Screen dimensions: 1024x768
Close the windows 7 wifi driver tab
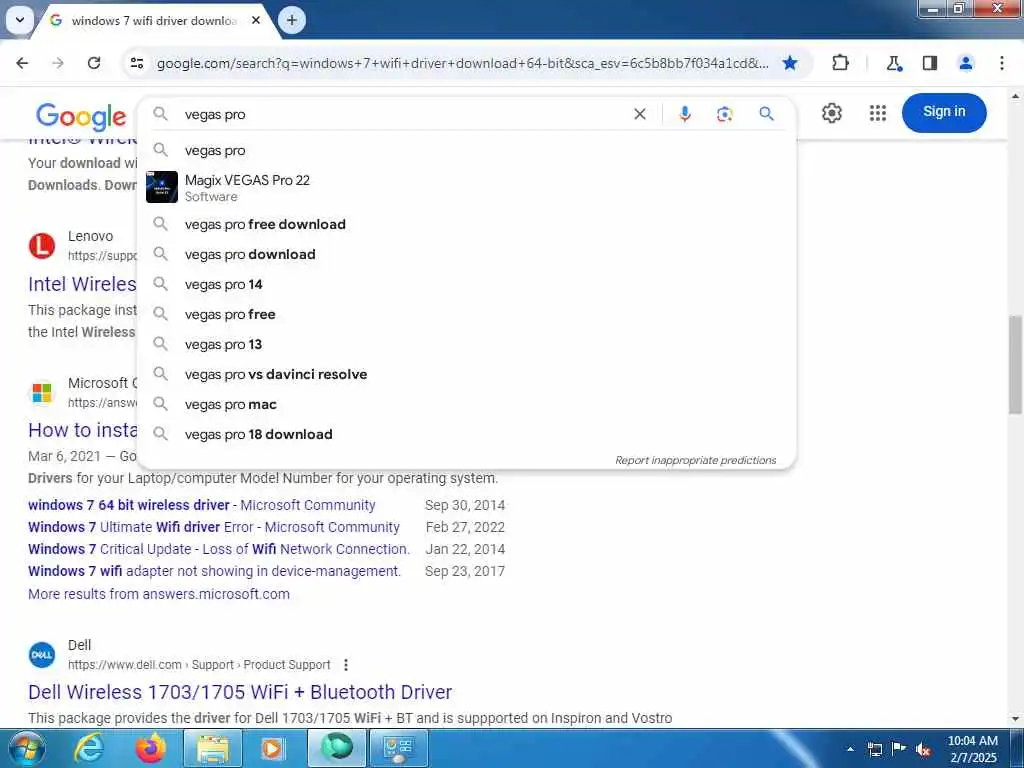pos(256,20)
